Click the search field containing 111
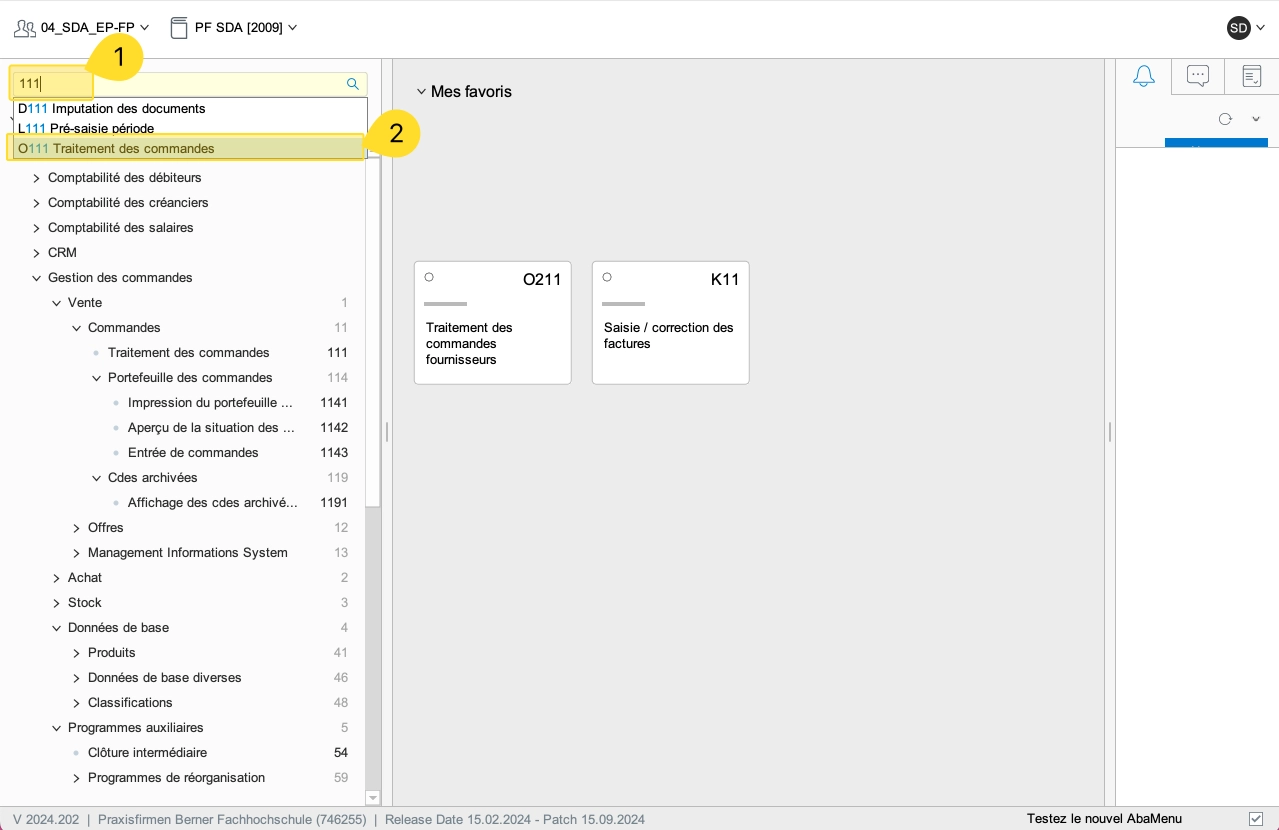 [180, 84]
